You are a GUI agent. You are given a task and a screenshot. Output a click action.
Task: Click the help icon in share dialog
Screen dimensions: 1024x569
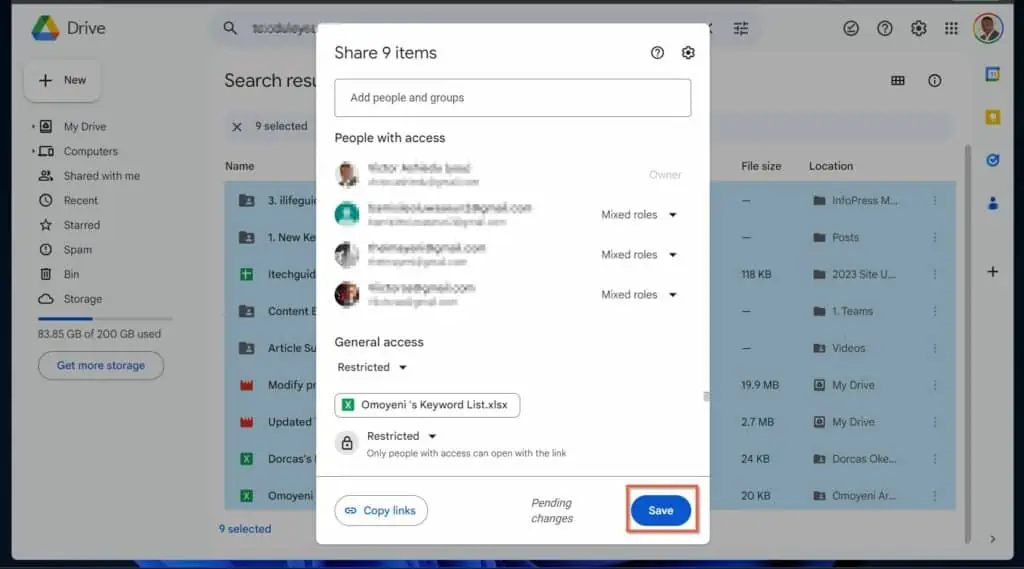657,53
